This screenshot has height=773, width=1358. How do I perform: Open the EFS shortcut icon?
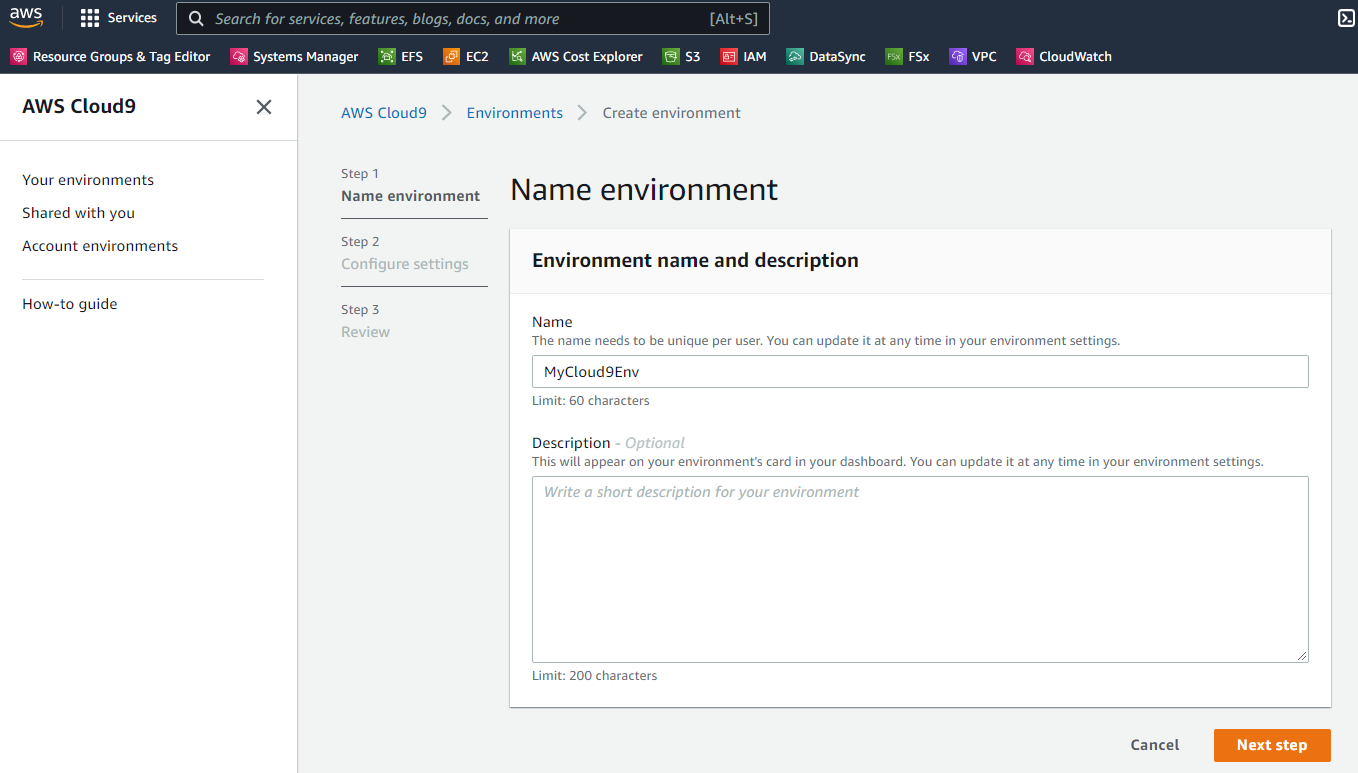386,57
